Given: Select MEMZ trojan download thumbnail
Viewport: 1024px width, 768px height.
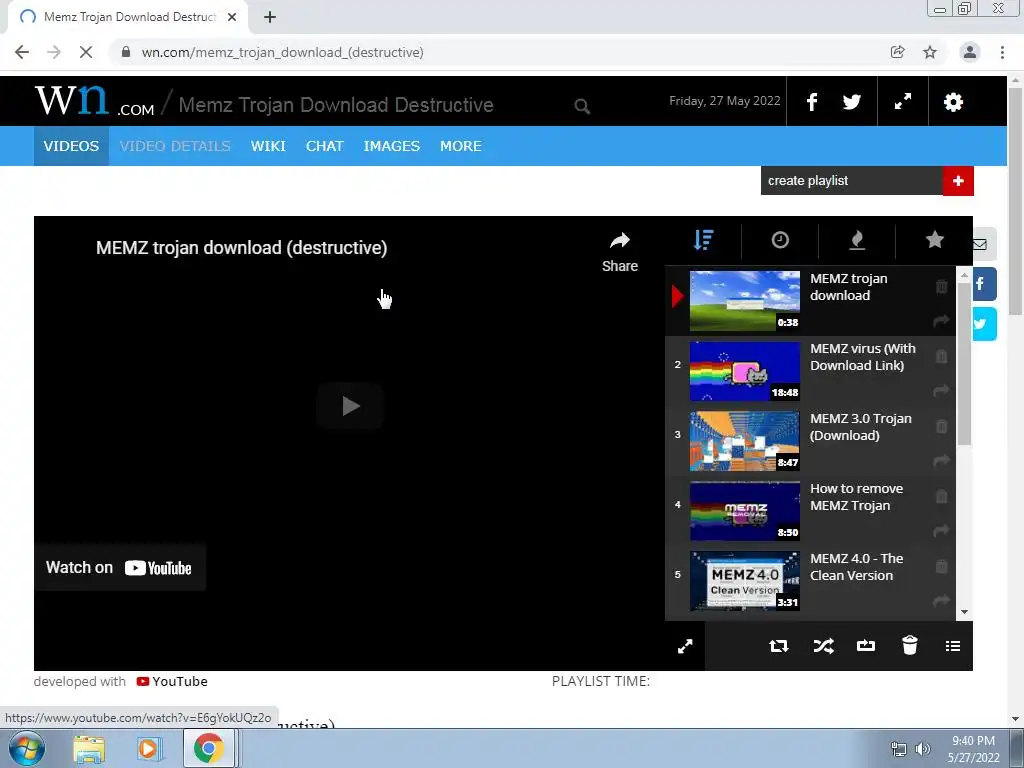Looking at the screenshot, I should pos(744,300).
